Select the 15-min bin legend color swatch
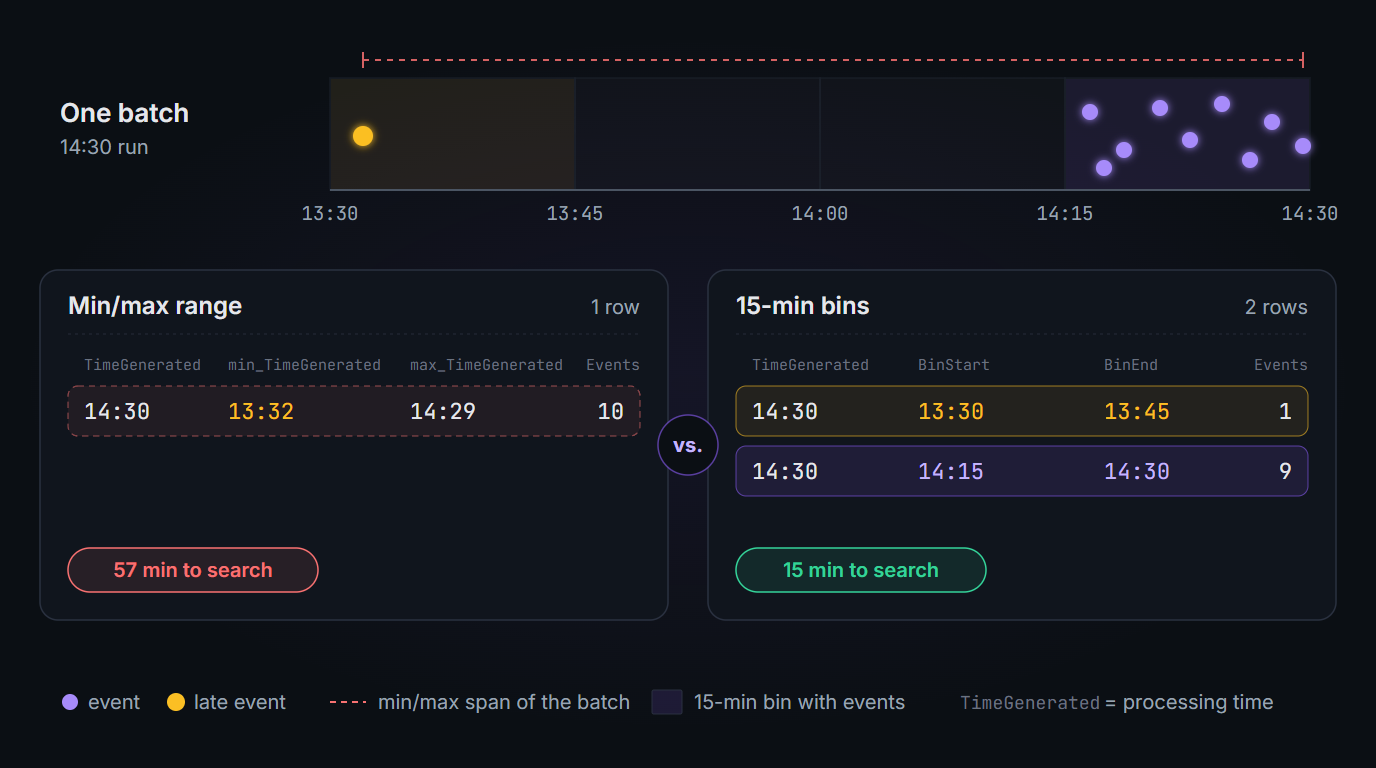The height and width of the screenshot is (768, 1376). pos(667,702)
